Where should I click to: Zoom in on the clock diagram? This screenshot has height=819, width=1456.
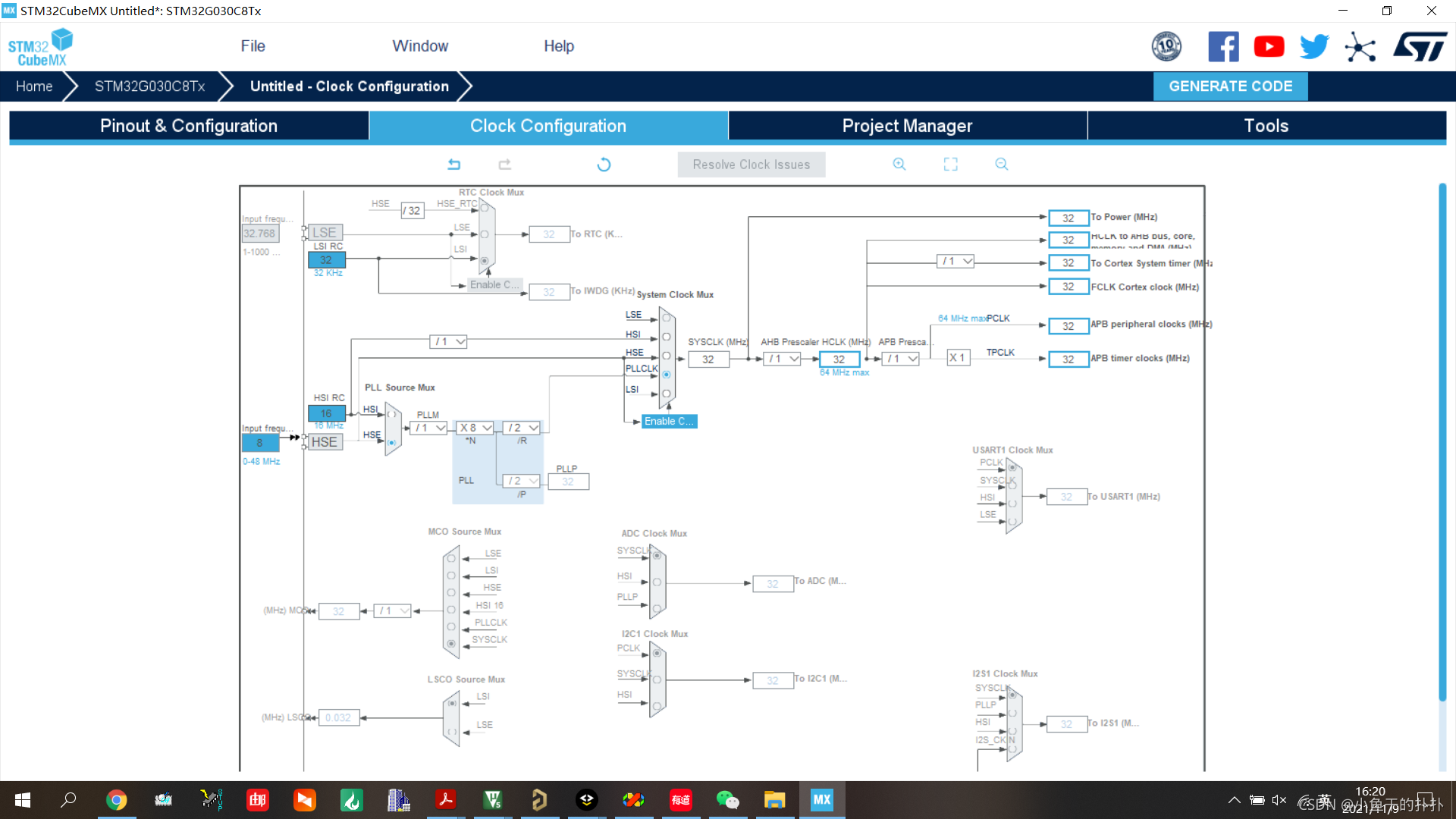coord(899,164)
